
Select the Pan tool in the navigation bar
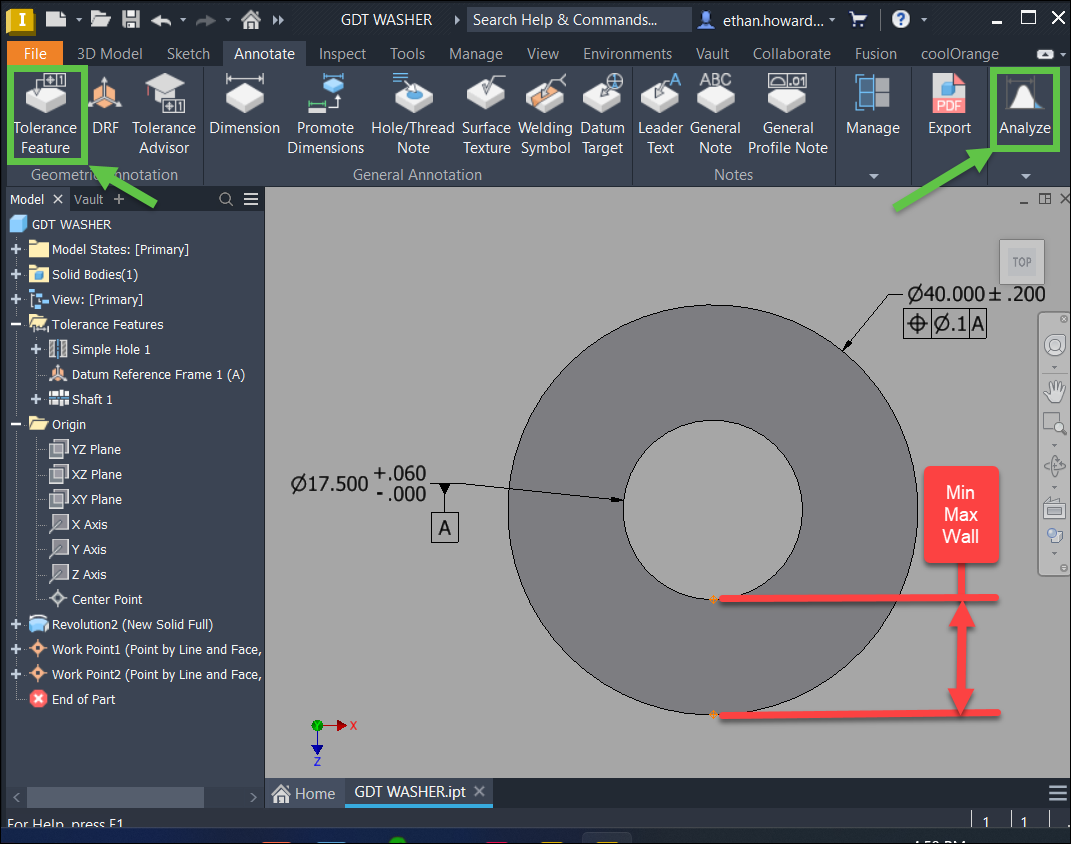point(1054,391)
